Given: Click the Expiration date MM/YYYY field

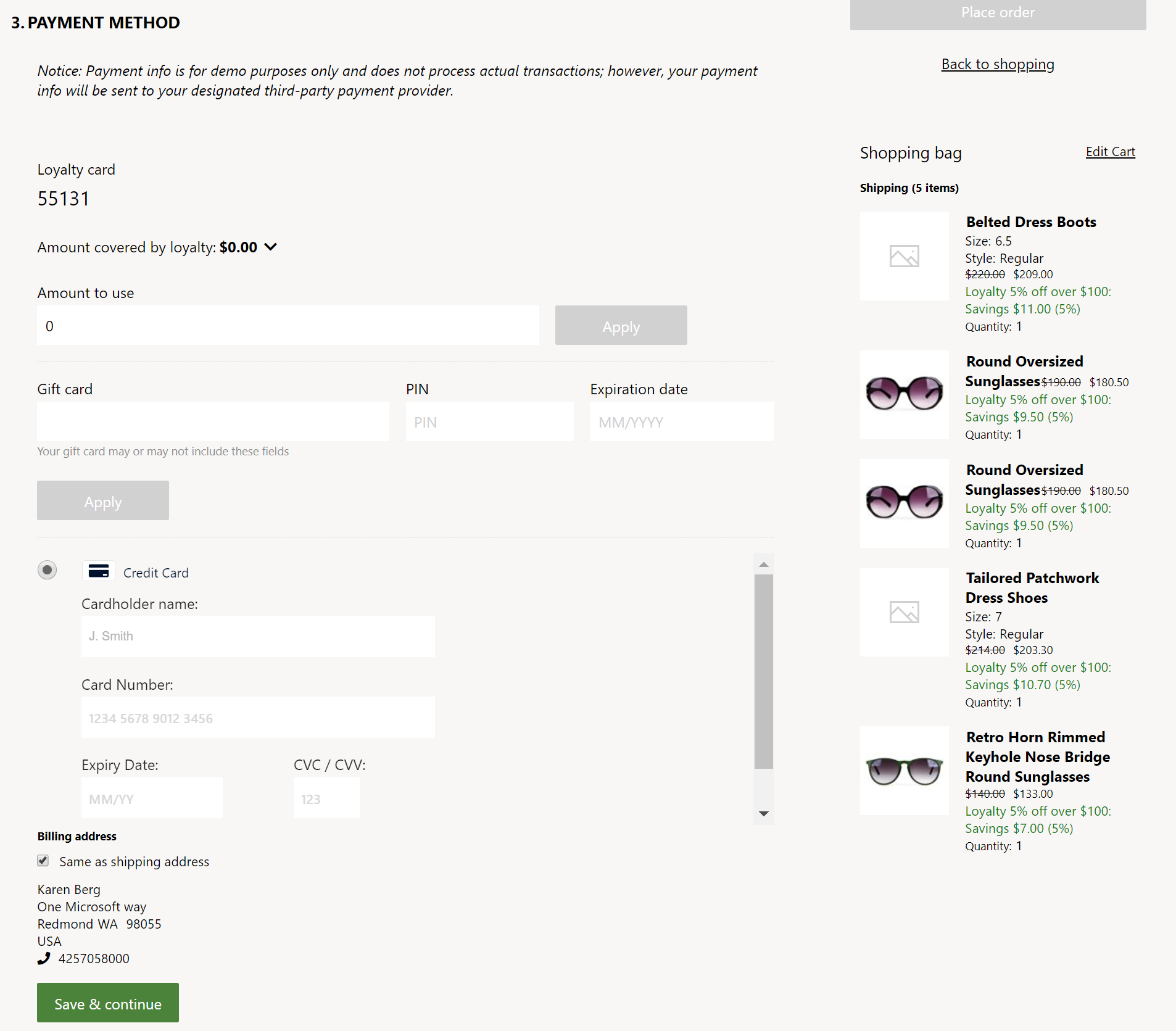Looking at the screenshot, I should [681, 421].
